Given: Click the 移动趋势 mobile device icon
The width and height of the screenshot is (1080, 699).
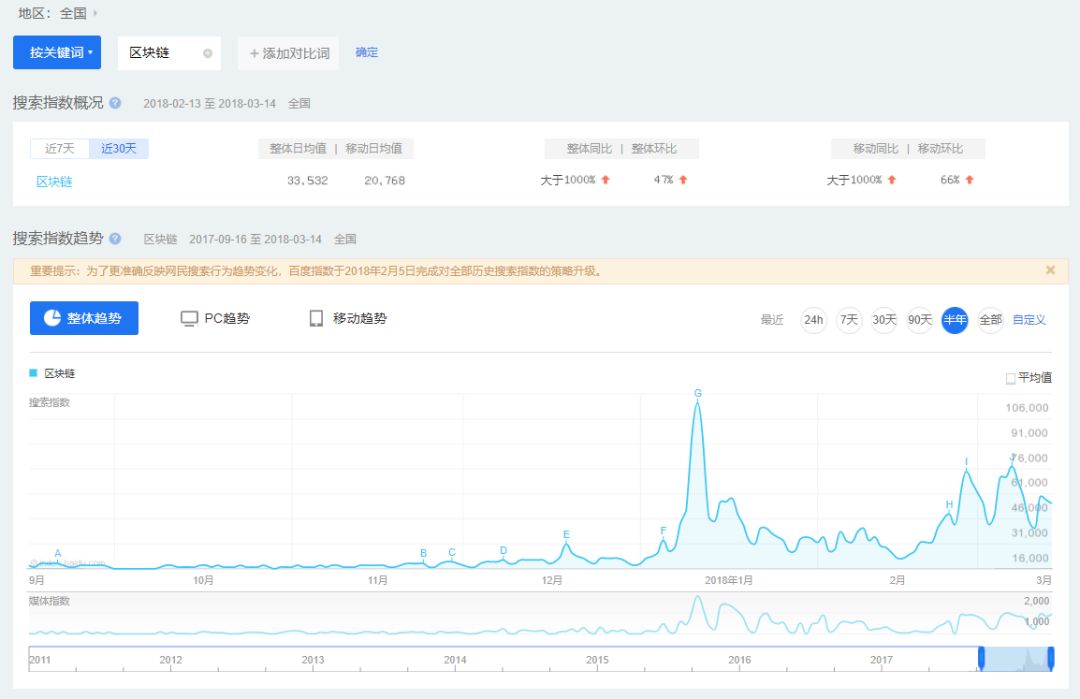Looking at the screenshot, I should [x=316, y=318].
